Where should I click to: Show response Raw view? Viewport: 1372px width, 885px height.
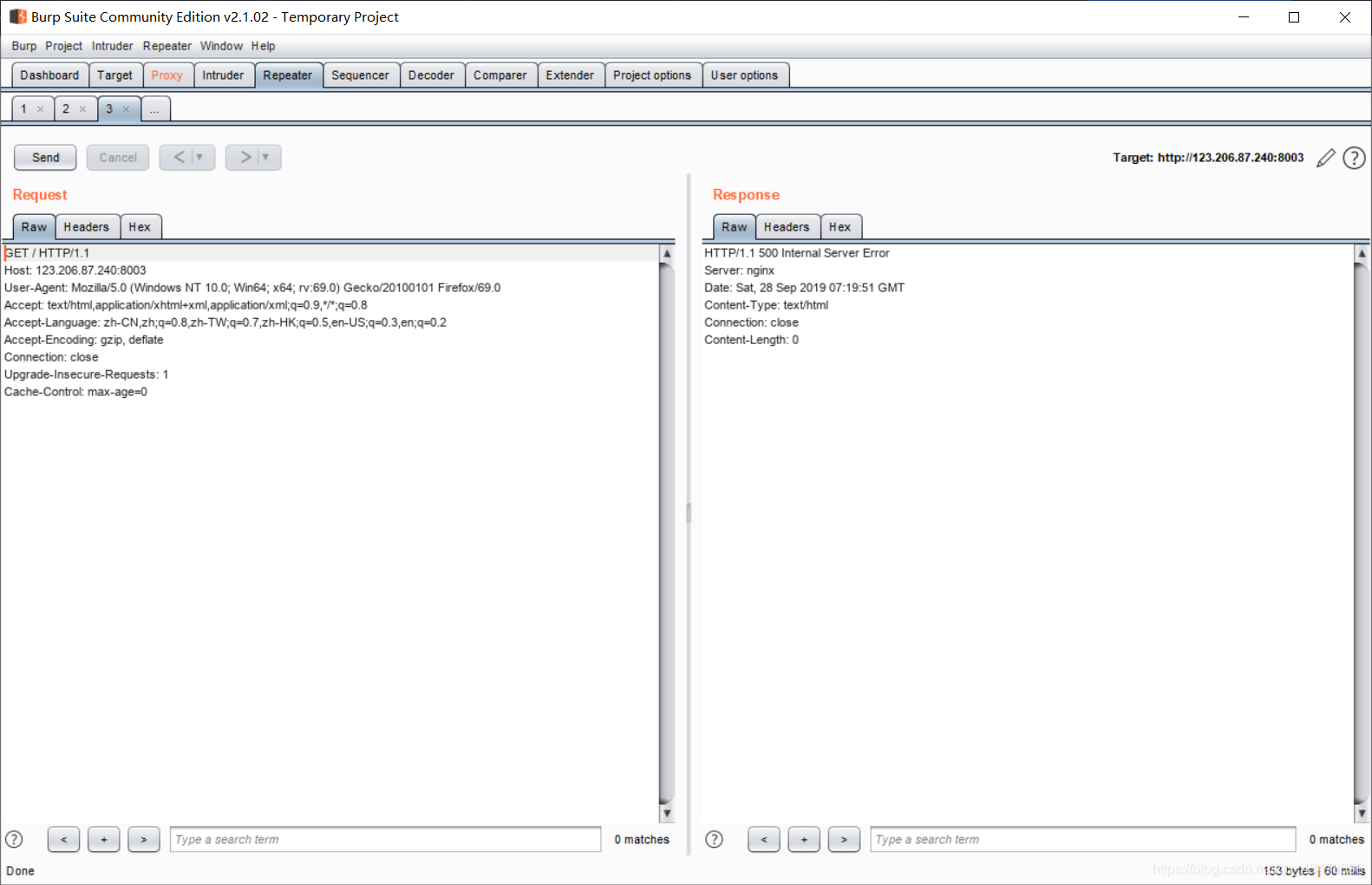tap(734, 227)
